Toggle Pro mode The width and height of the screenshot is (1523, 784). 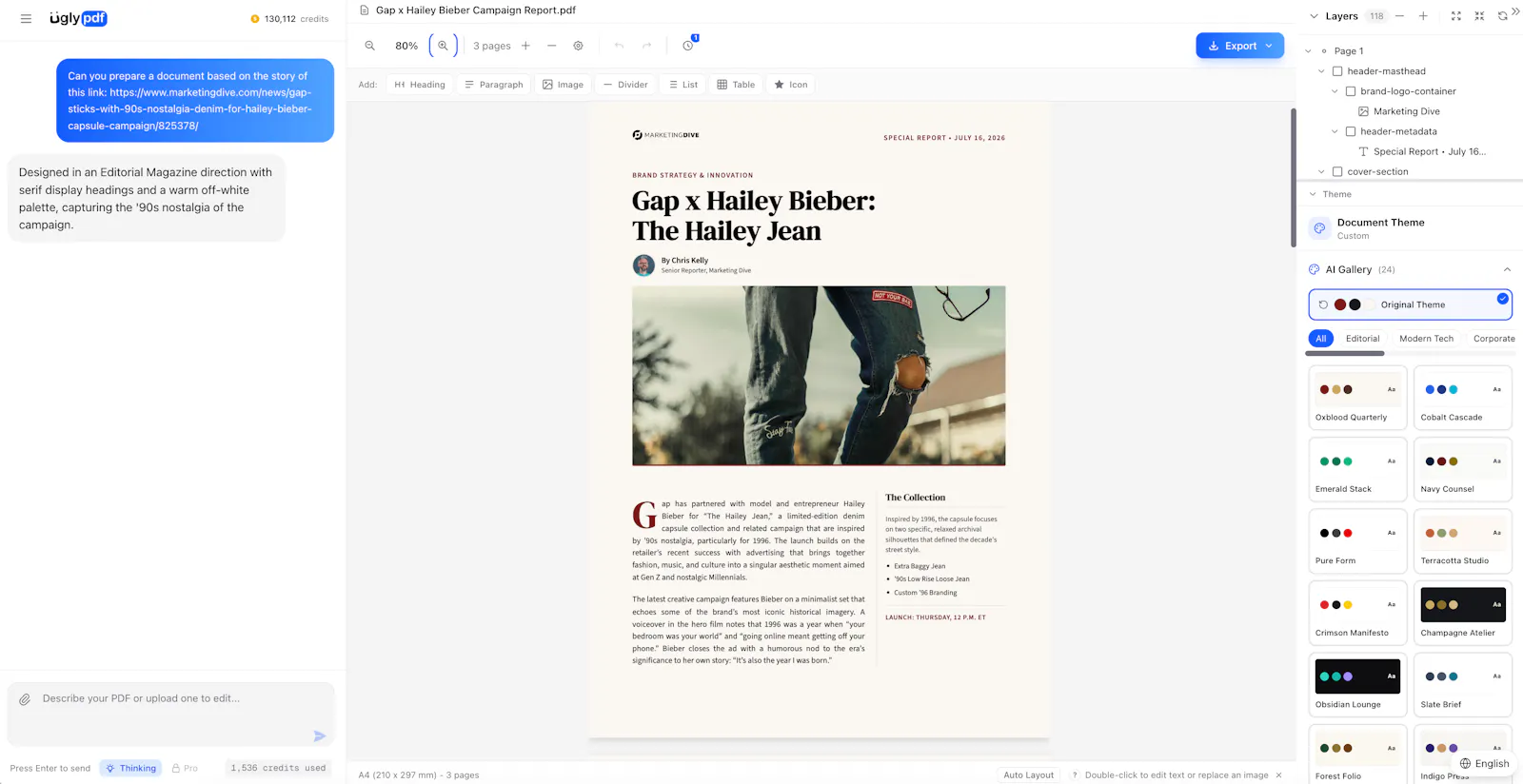[185, 768]
